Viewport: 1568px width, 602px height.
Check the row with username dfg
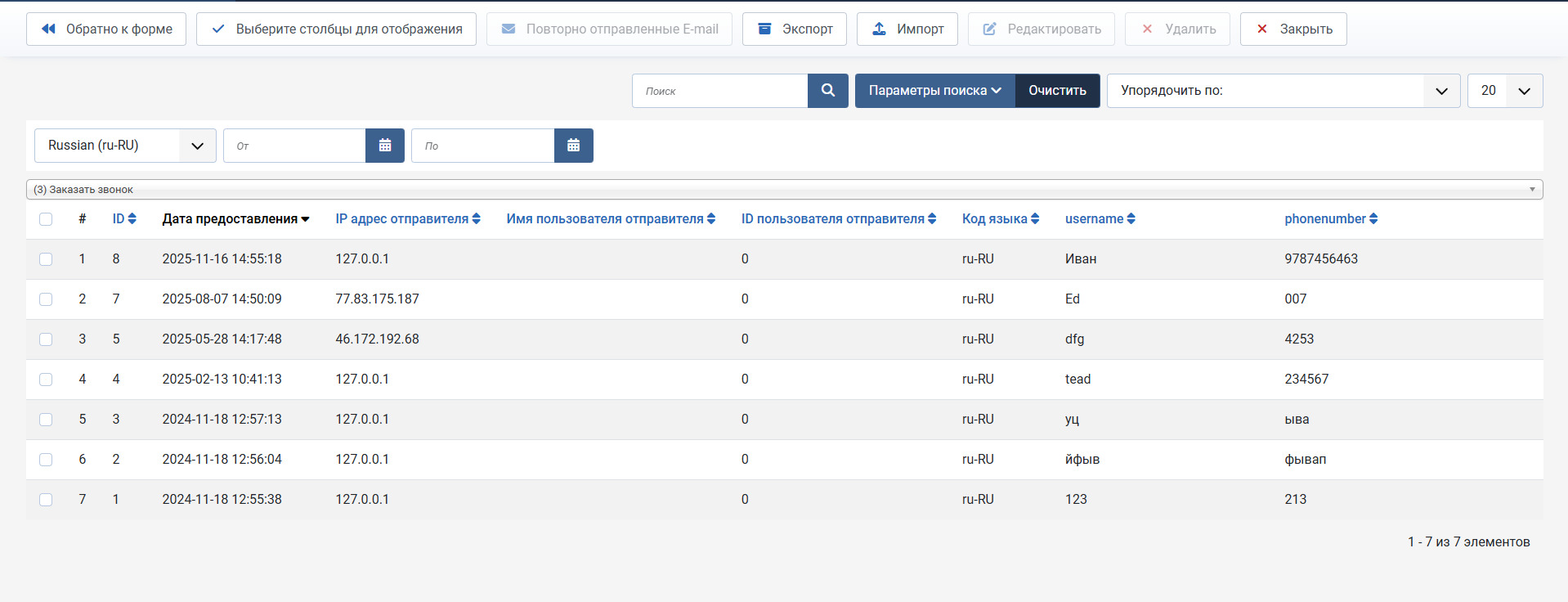point(46,339)
